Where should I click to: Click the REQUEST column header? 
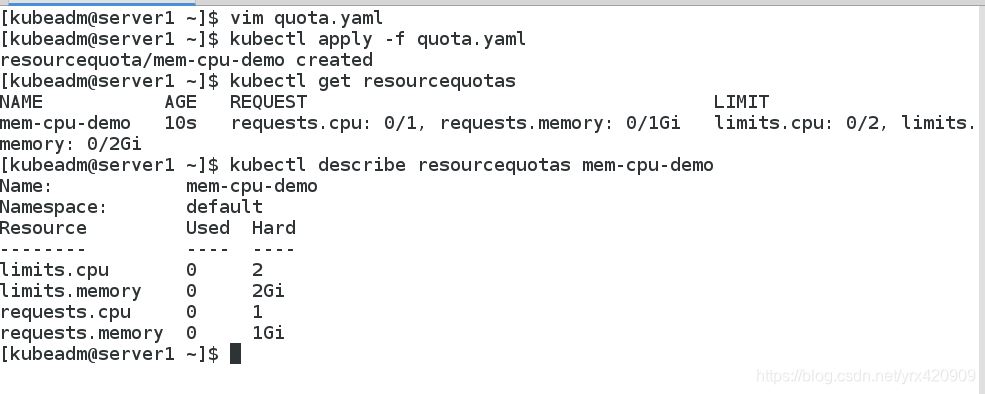[x=268, y=102]
